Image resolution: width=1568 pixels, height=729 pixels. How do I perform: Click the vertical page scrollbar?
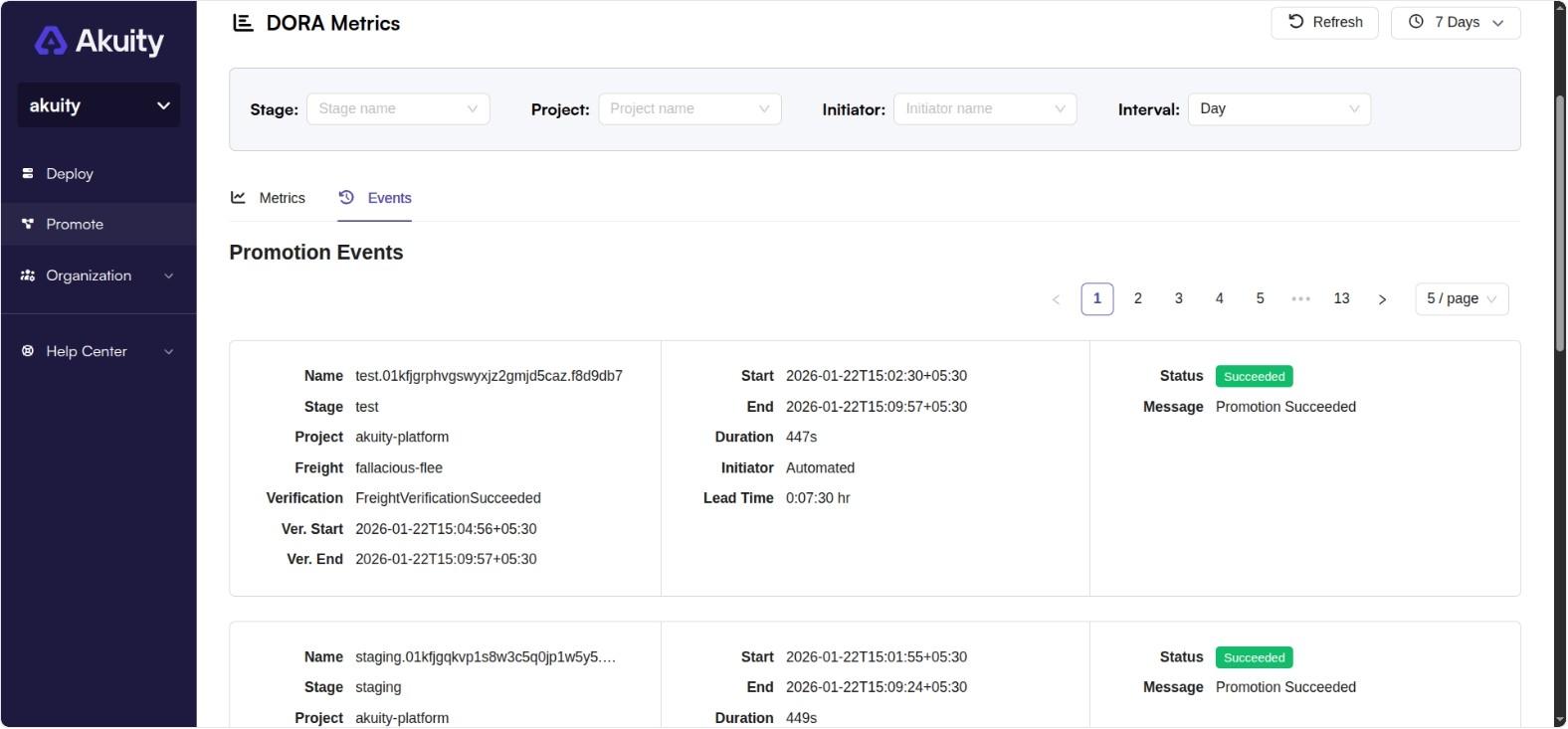pos(1560,224)
